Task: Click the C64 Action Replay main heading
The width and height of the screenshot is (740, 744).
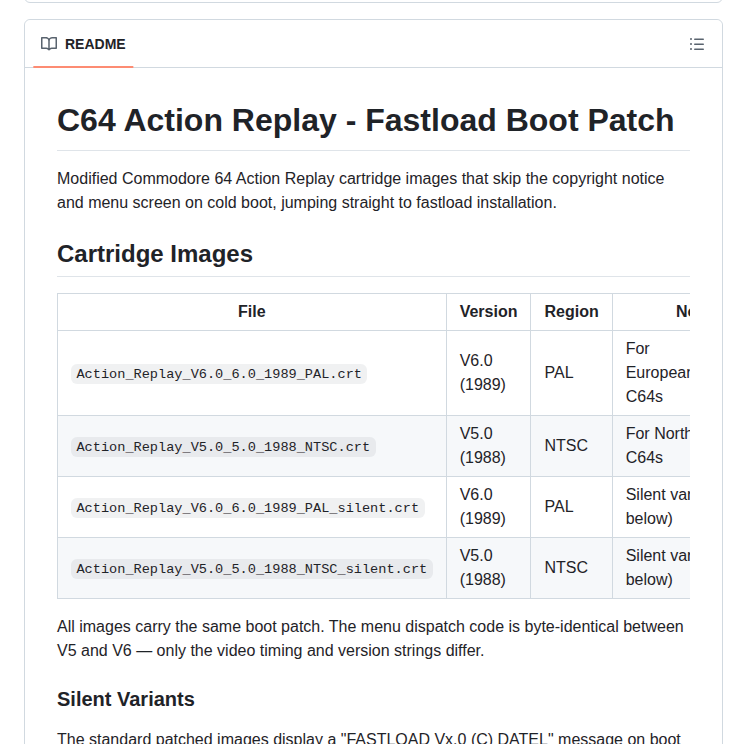Action: coord(365,120)
